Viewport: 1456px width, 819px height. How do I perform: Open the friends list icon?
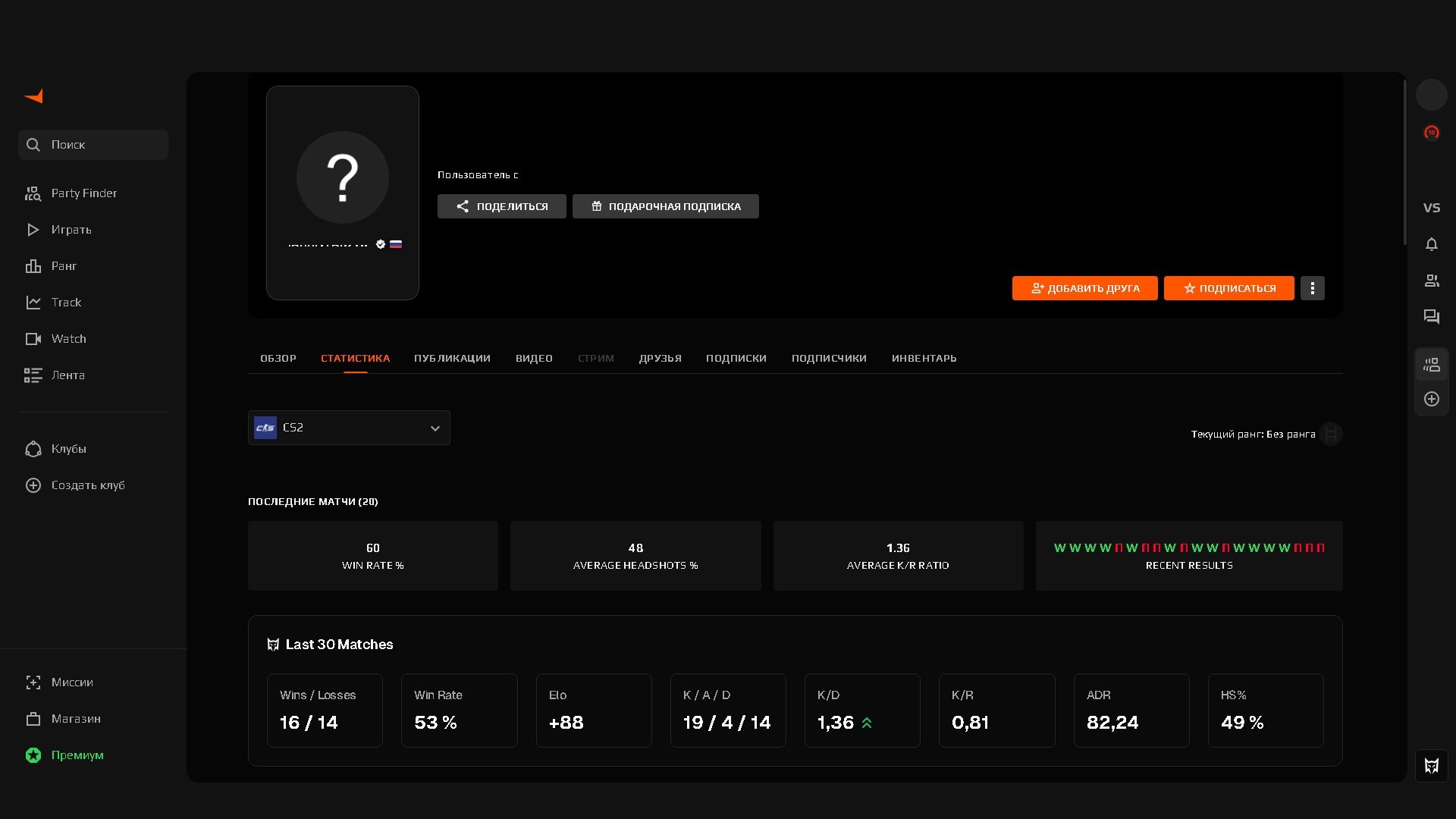(1431, 281)
